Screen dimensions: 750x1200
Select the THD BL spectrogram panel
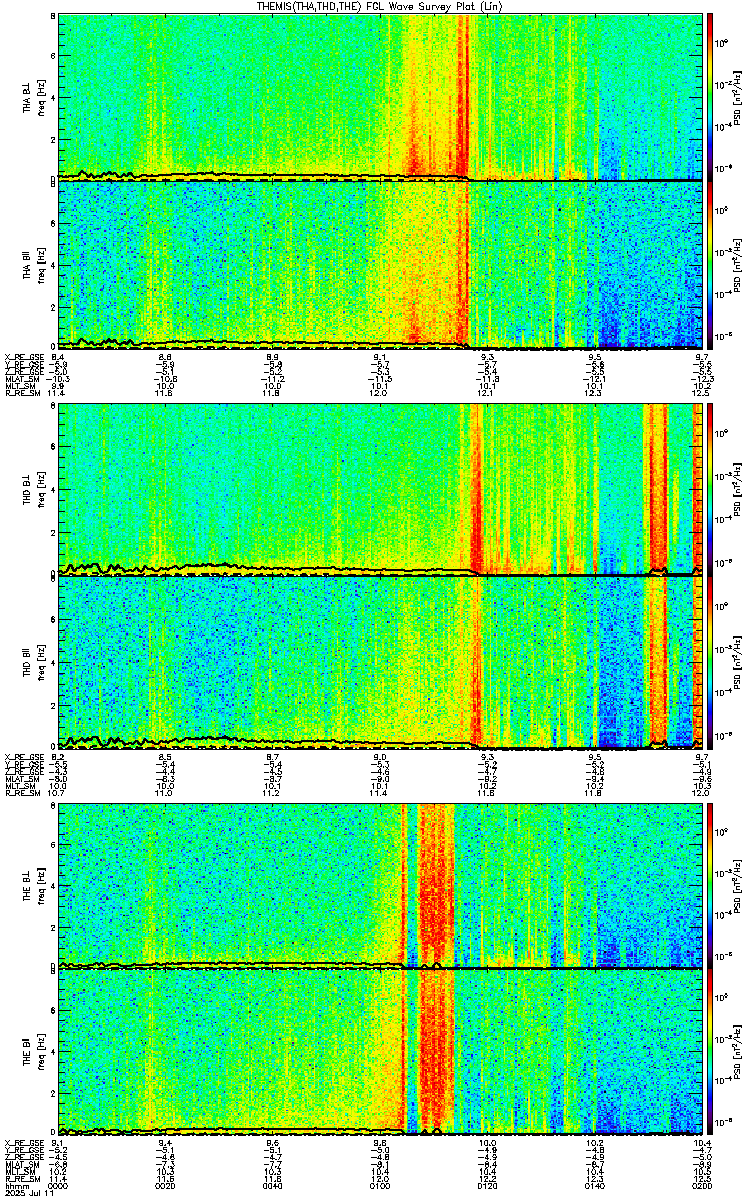(379, 490)
